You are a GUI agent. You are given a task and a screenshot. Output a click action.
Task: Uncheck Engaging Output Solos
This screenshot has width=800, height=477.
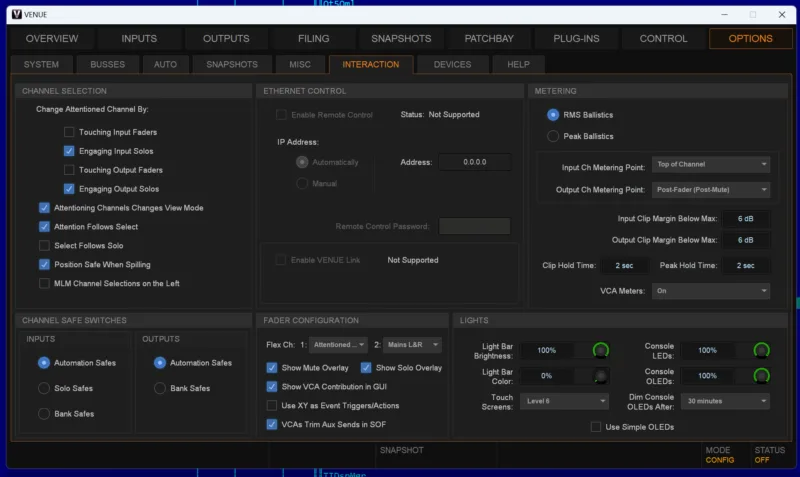[69, 189]
